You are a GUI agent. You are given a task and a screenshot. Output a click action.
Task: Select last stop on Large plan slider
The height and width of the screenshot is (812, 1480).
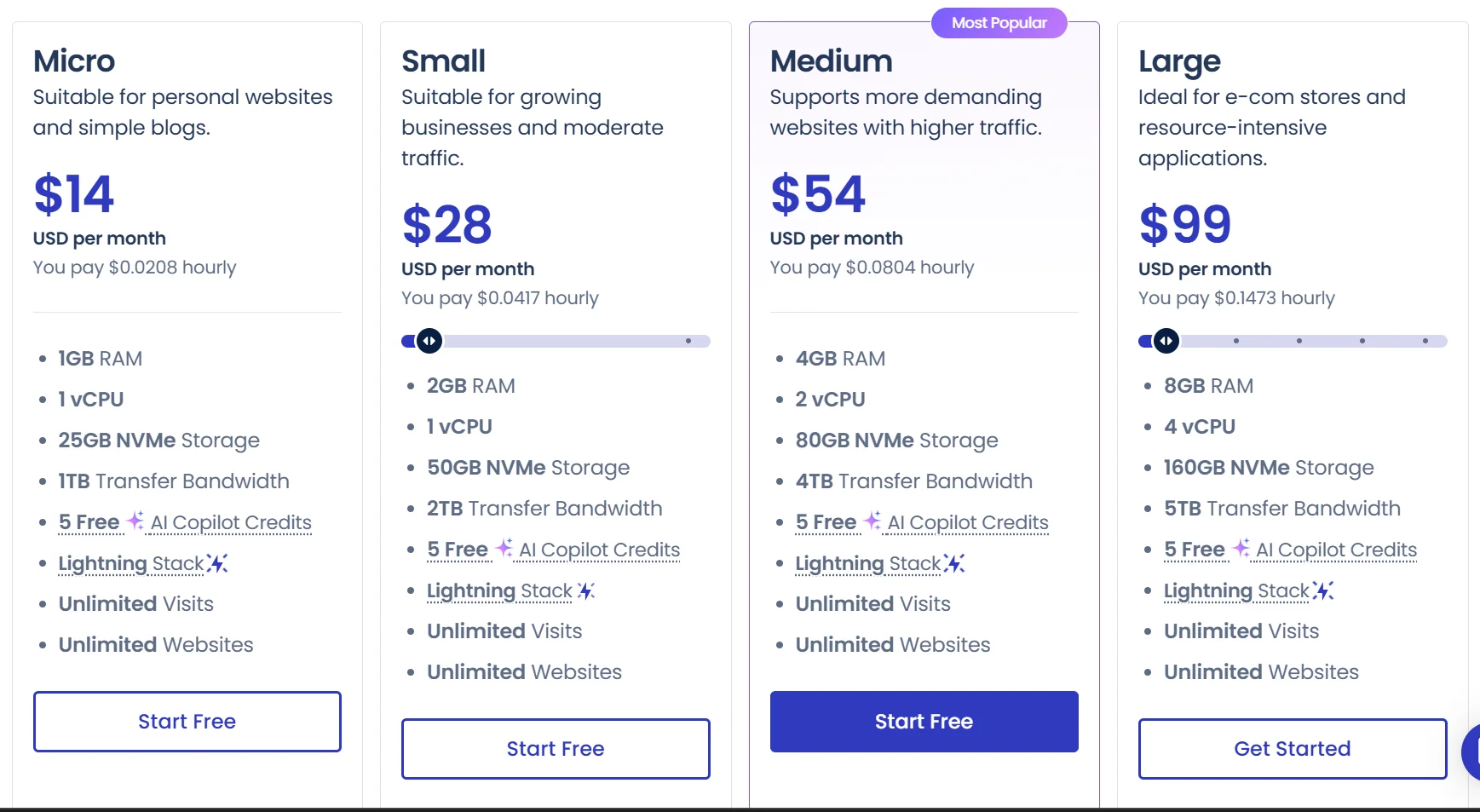pos(1425,341)
